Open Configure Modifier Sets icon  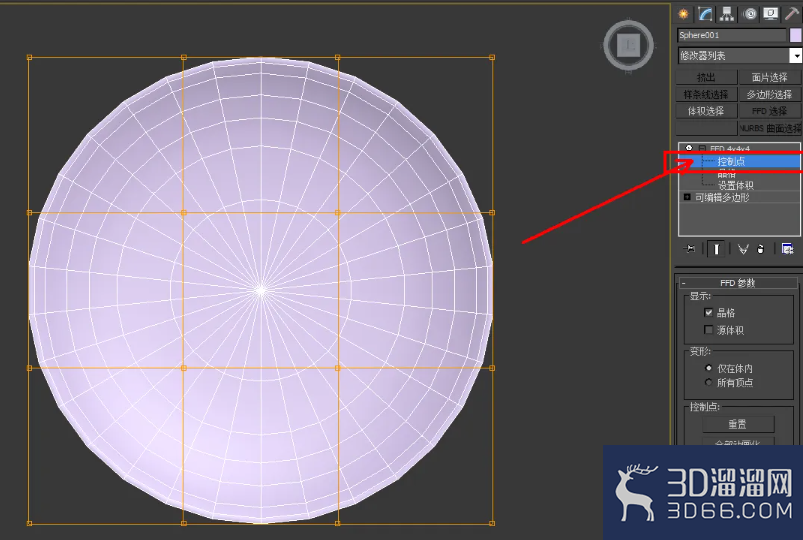click(787, 249)
